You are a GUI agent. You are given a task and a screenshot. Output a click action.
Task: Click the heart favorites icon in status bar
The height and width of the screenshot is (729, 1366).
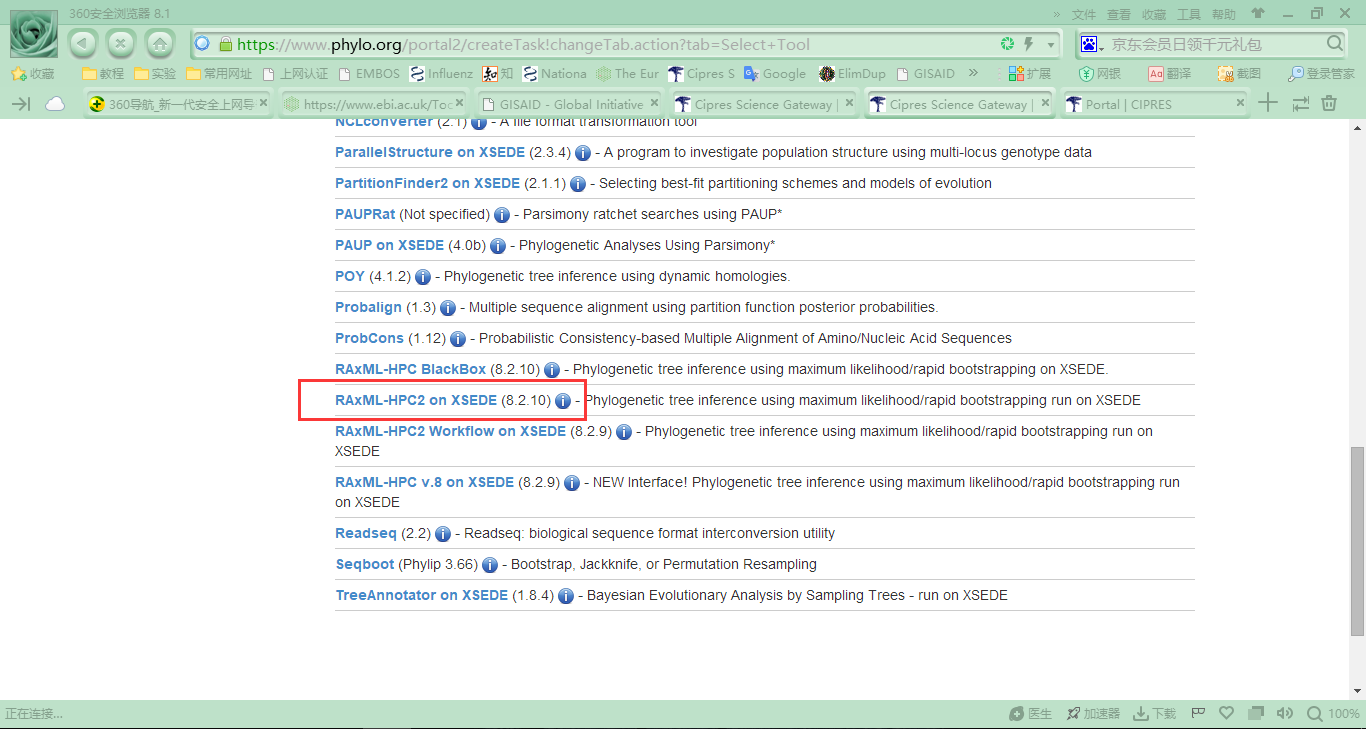point(1227,714)
